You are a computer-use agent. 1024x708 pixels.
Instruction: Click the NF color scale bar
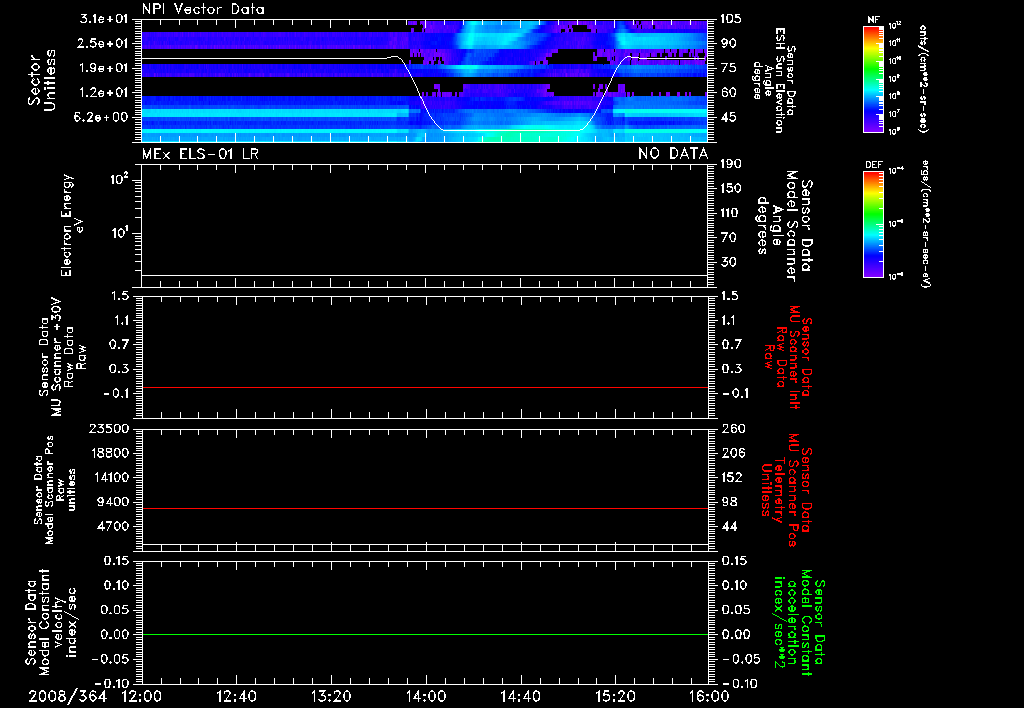[874, 78]
